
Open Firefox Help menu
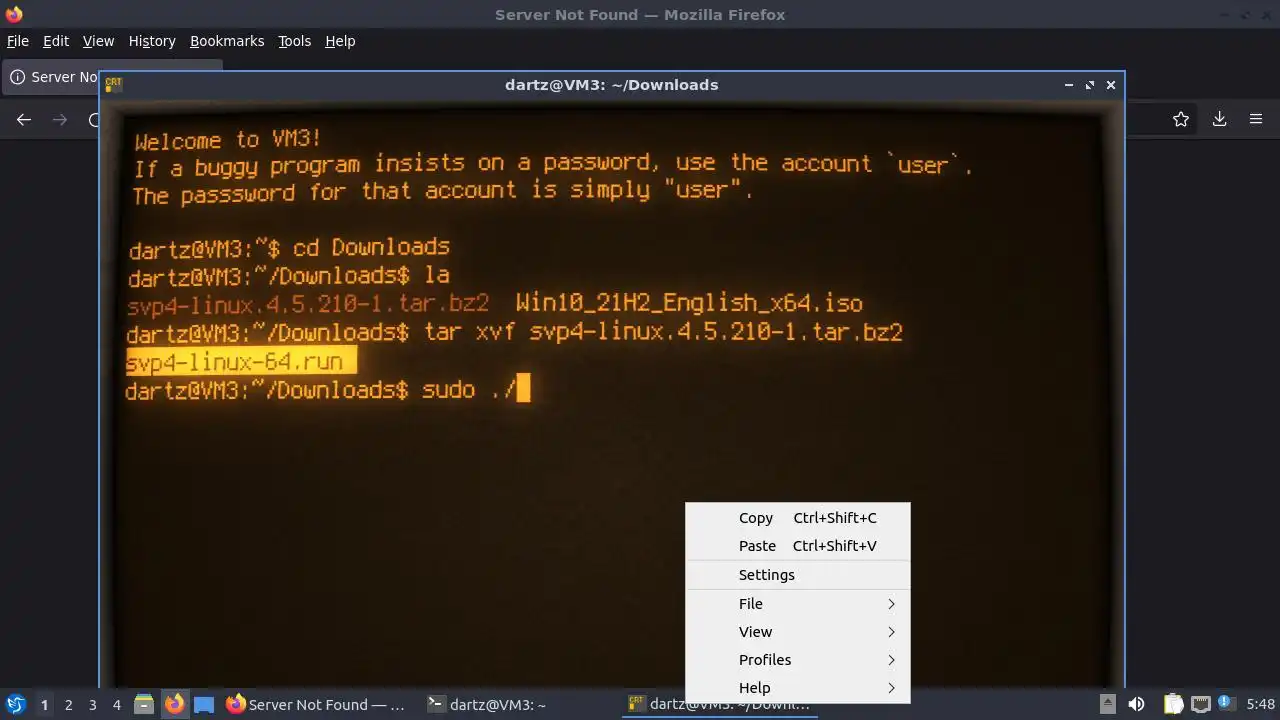point(340,41)
